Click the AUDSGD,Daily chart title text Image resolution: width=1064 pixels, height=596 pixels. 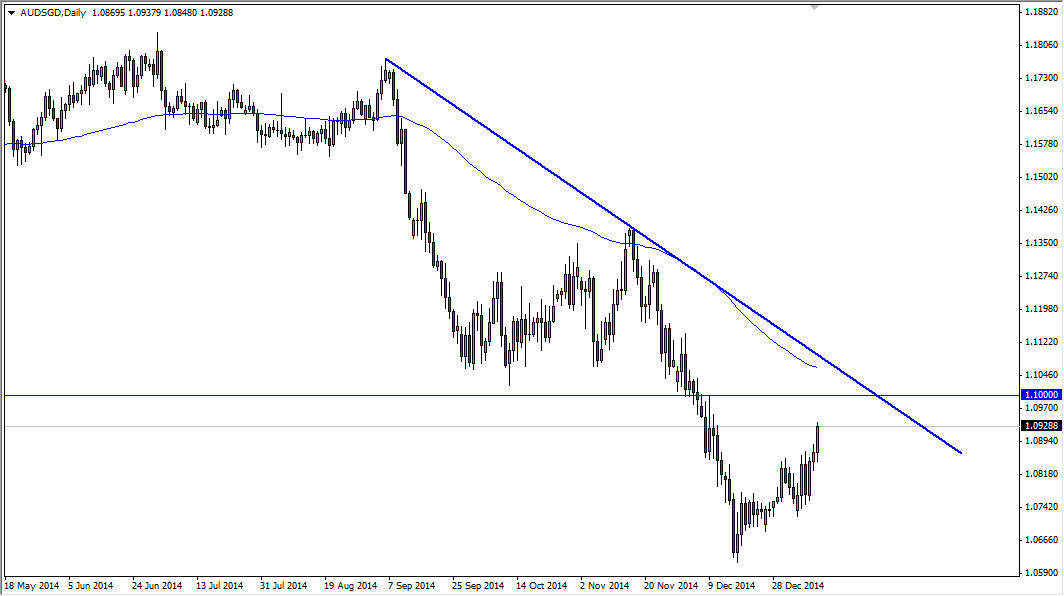click(x=53, y=13)
